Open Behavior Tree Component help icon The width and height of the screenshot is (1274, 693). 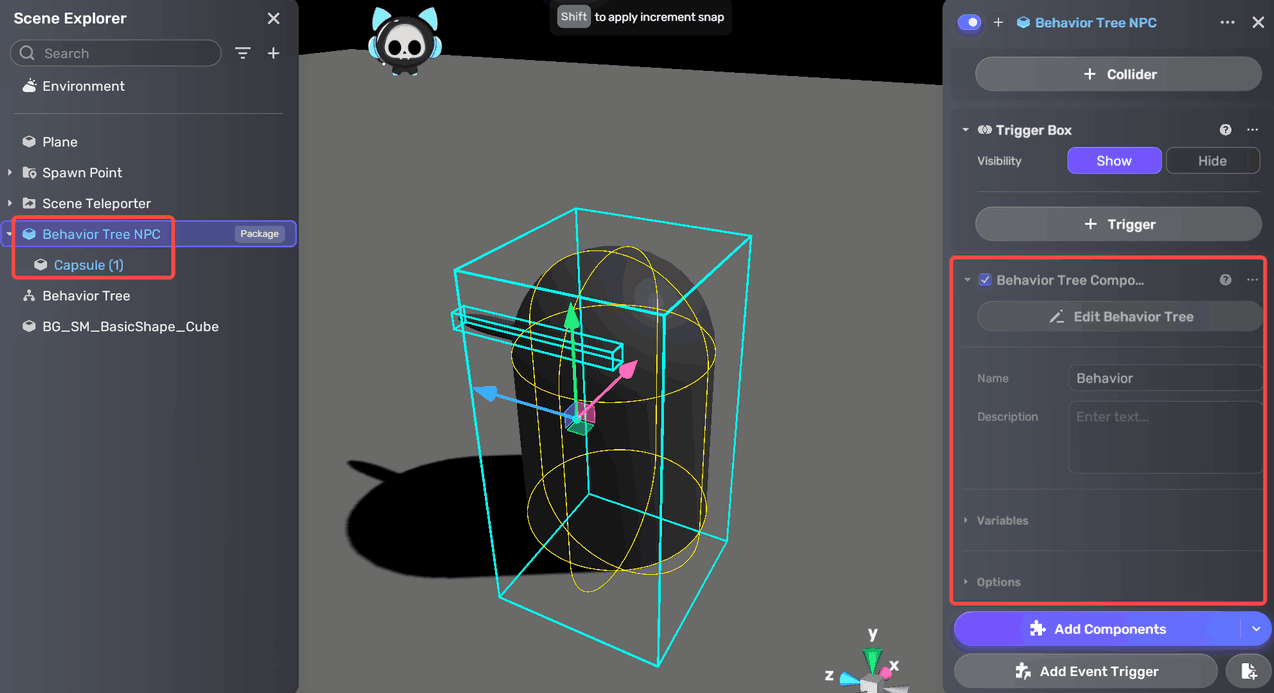point(1225,280)
